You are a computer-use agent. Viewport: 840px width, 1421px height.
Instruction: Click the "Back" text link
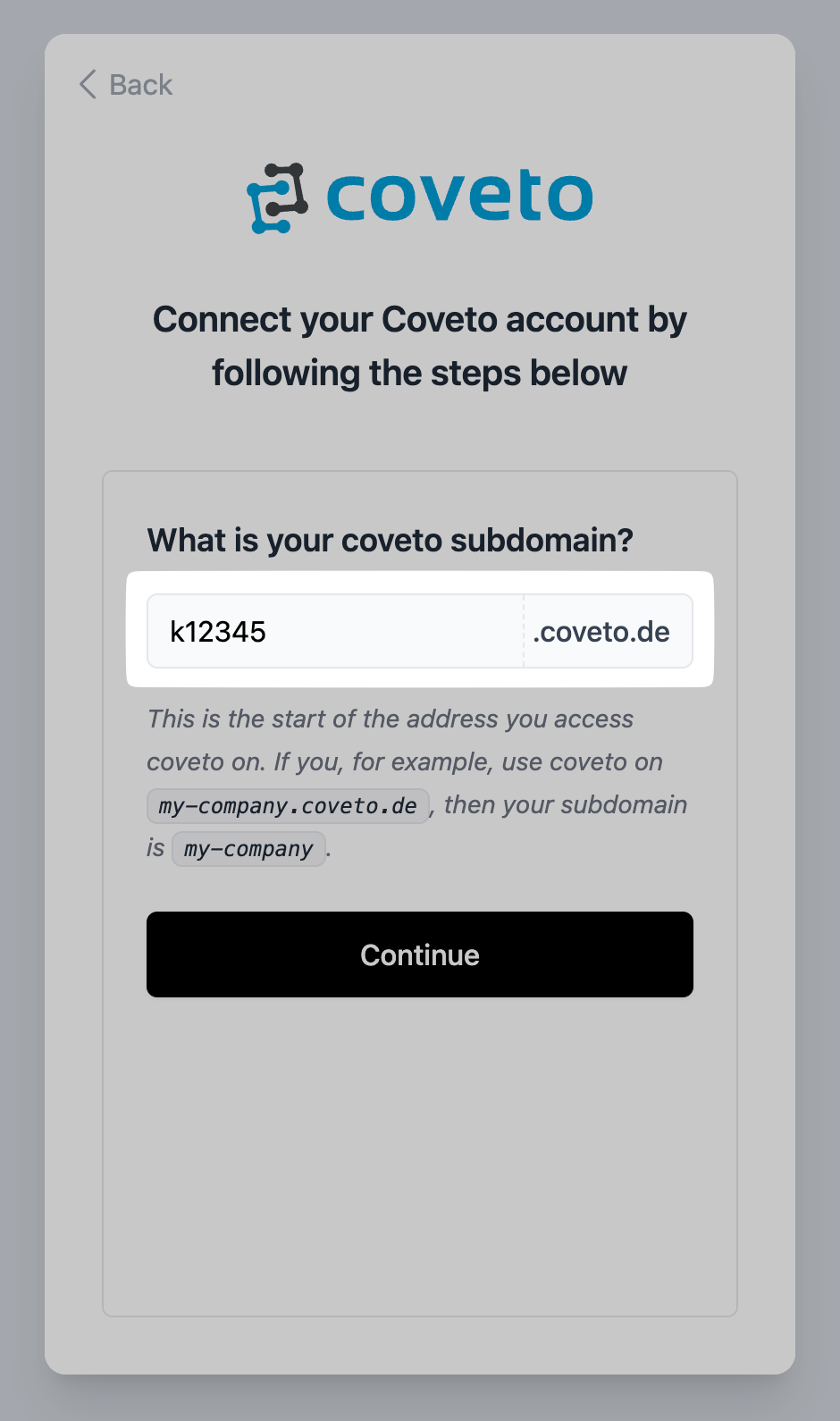(140, 85)
